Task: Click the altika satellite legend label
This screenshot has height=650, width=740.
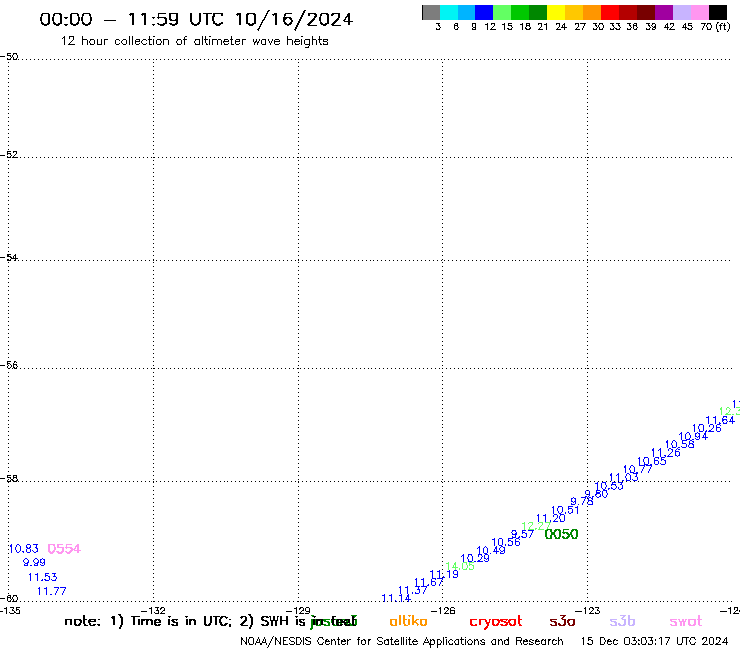Action: pos(408,621)
